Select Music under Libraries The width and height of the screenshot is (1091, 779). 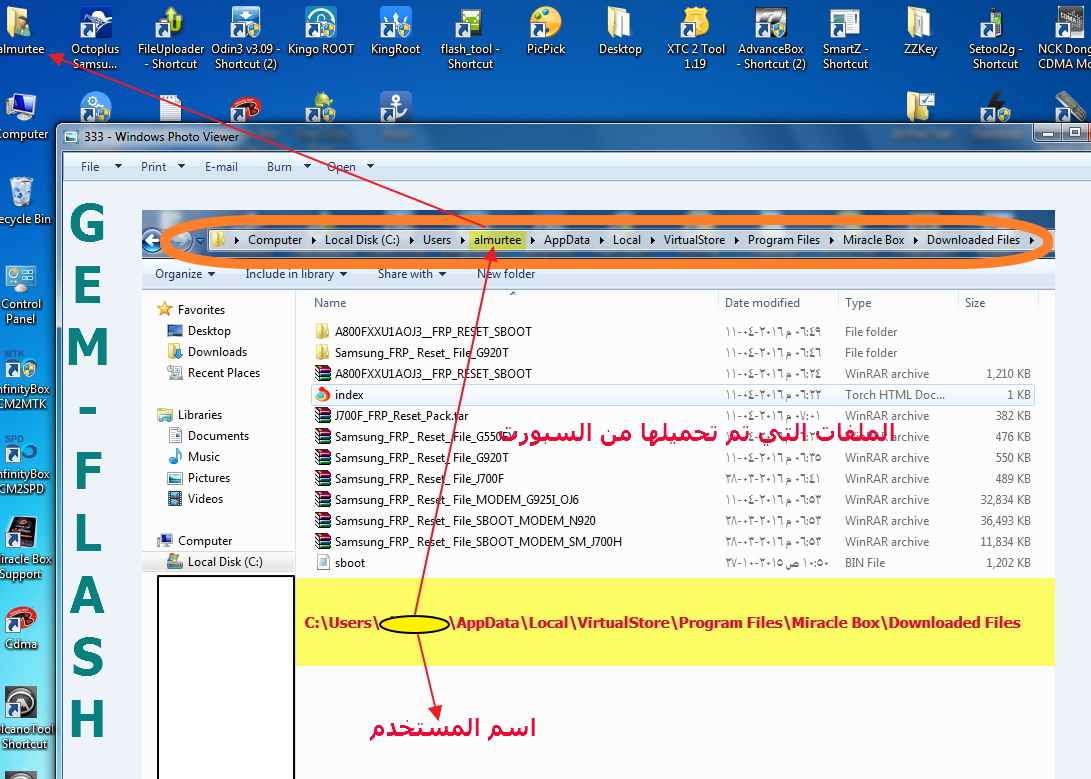tap(194, 457)
